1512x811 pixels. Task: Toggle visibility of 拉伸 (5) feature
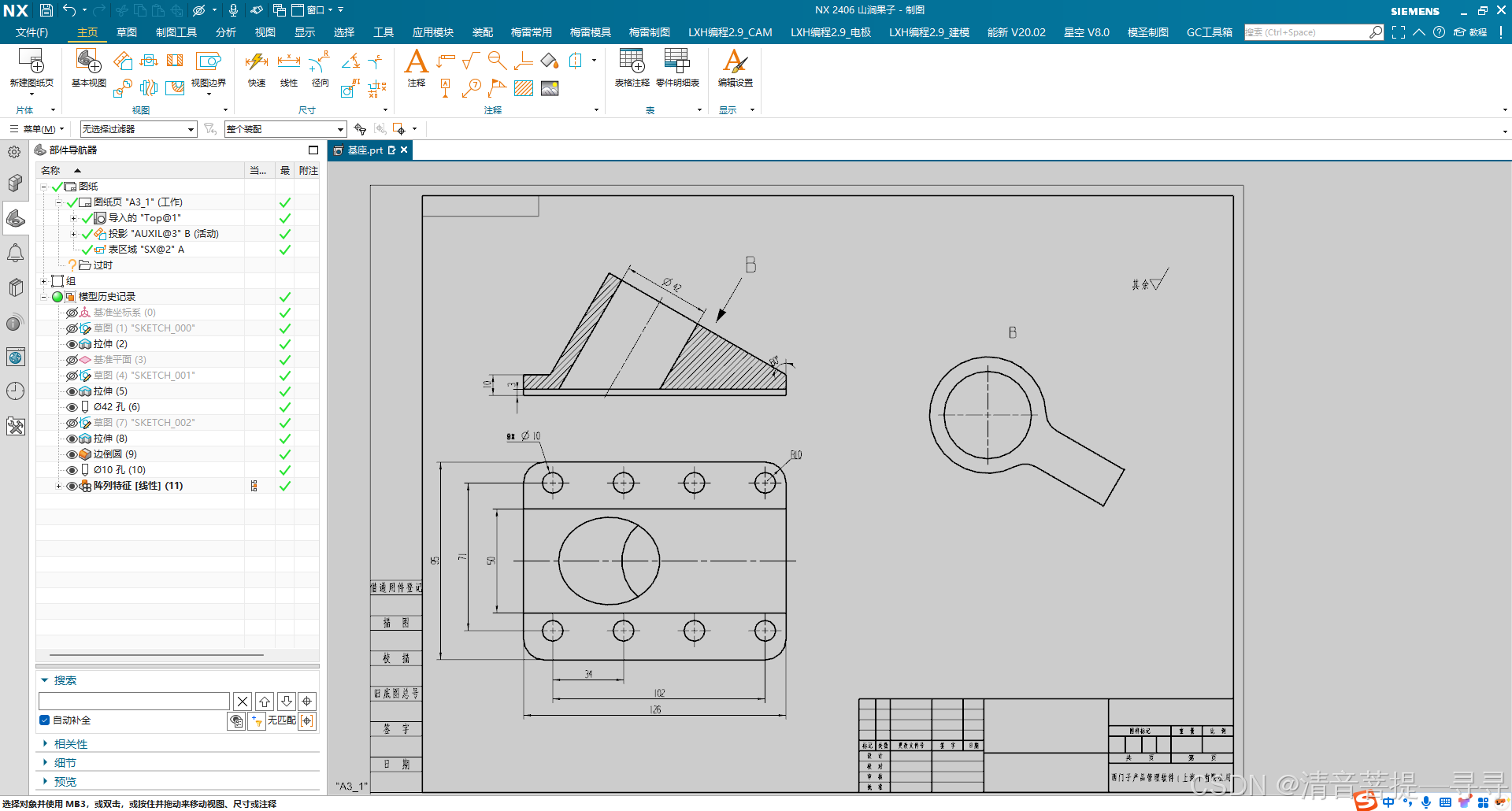72,391
